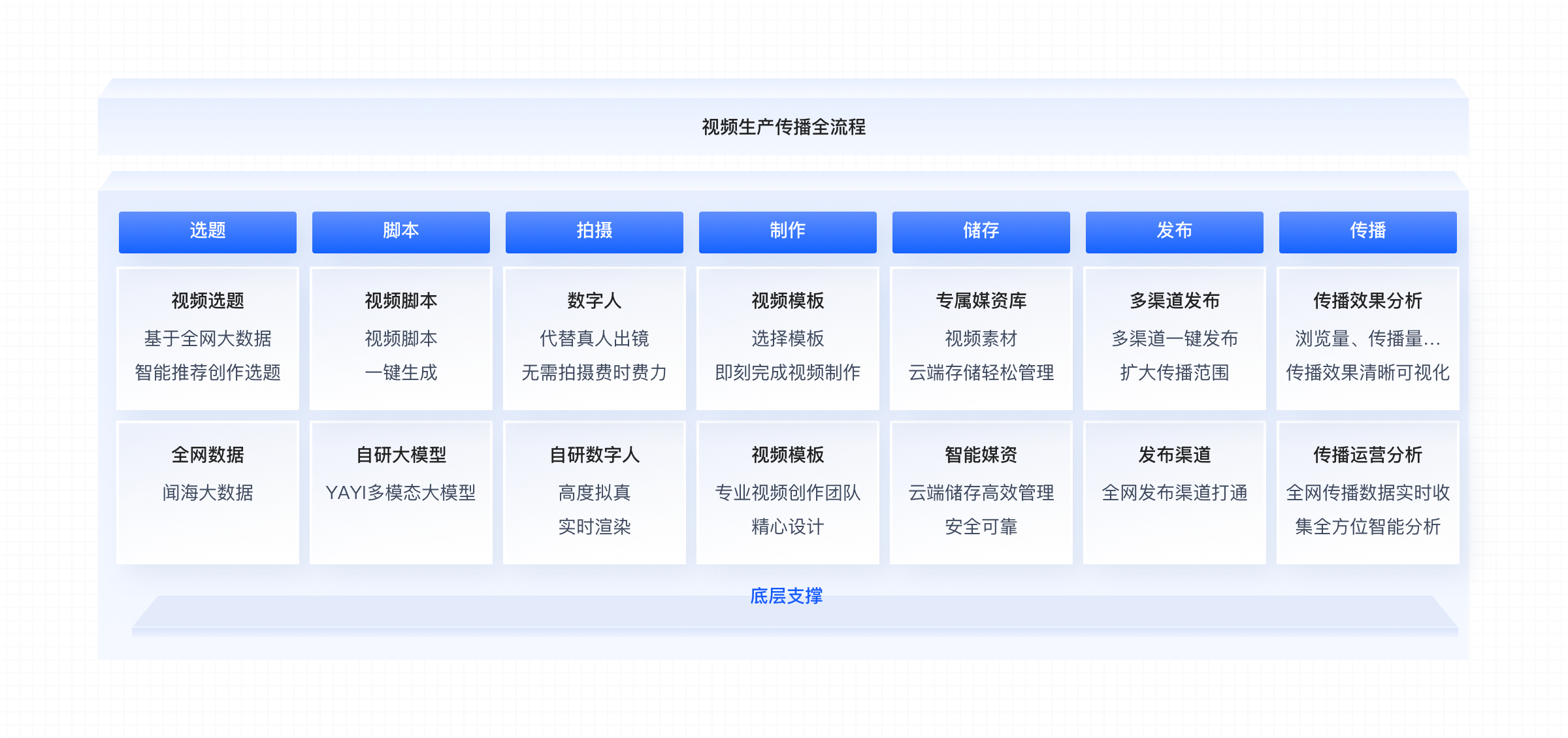Click the 底层支撑 blue label
The width and height of the screenshot is (1568, 738).
point(786,596)
